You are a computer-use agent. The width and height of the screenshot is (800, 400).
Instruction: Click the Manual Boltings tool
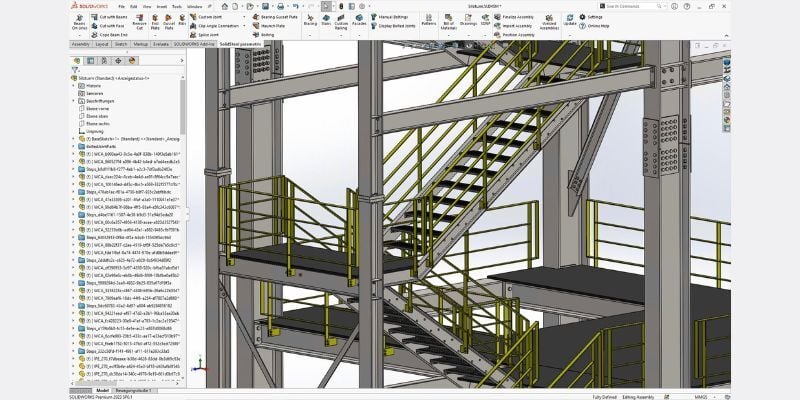click(x=389, y=17)
